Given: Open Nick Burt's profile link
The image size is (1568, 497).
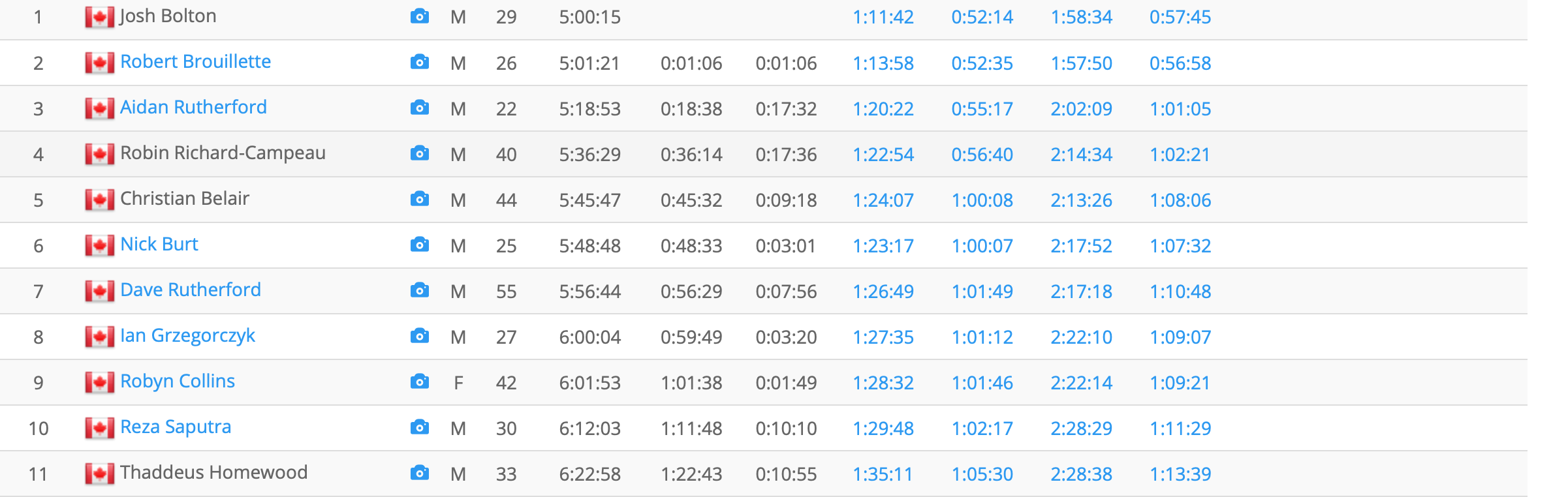Looking at the screenshot, I should pyautogui.click(x=159, y=244).
